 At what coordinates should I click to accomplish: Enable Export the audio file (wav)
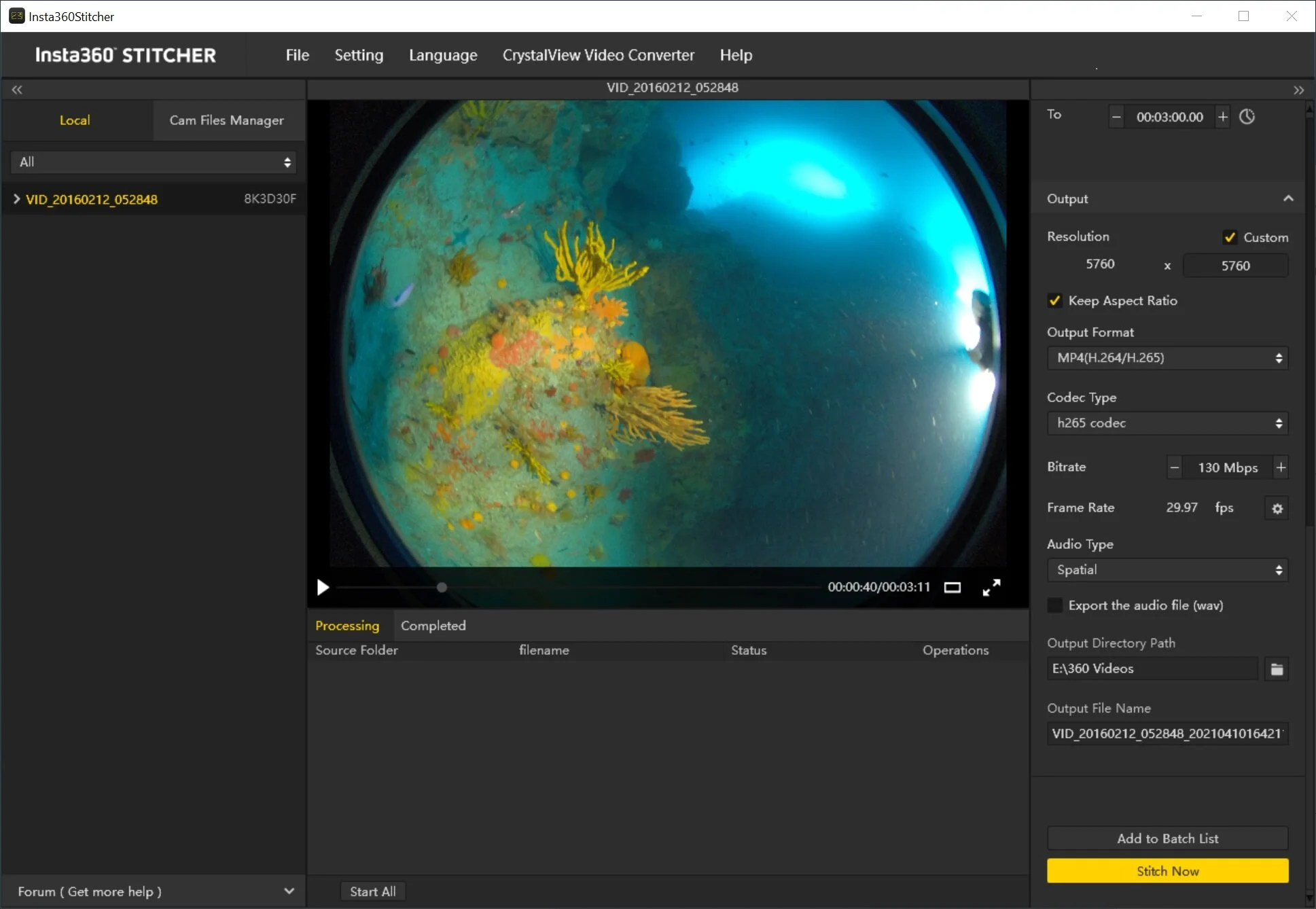click(x=1054, y=605)
